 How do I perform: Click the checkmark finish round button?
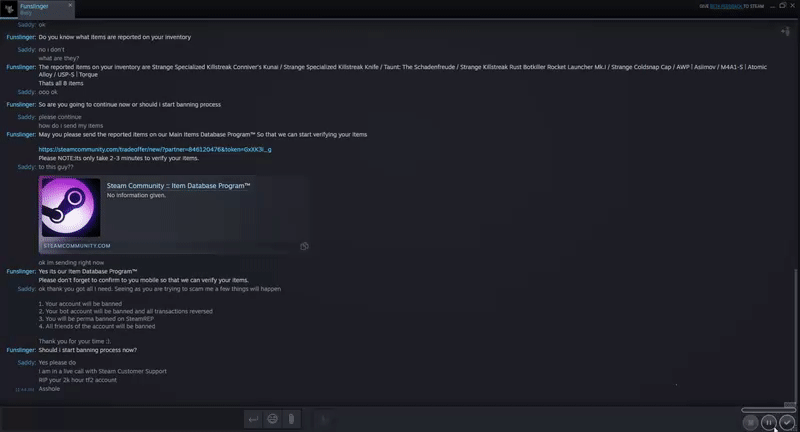pyautogui.click(x=787, y=422)
